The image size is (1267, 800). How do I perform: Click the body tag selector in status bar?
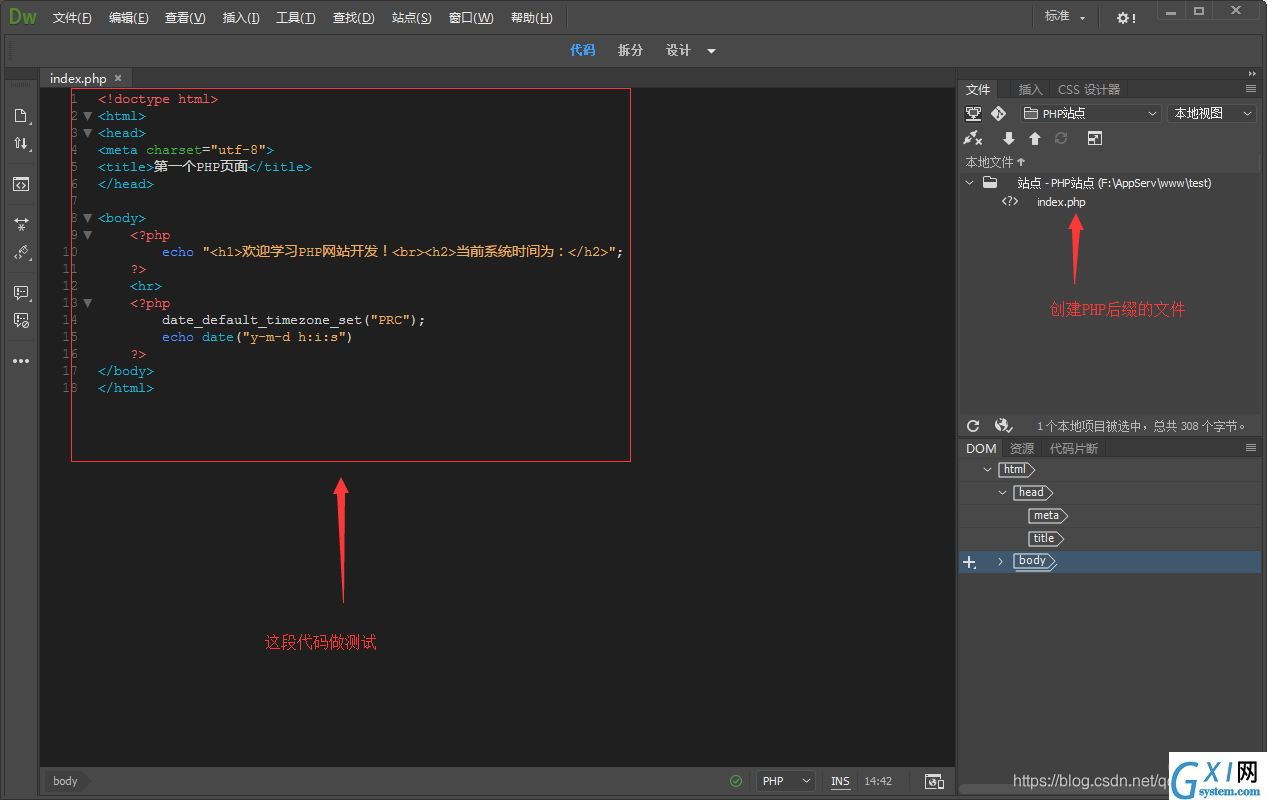coord(66,781)
